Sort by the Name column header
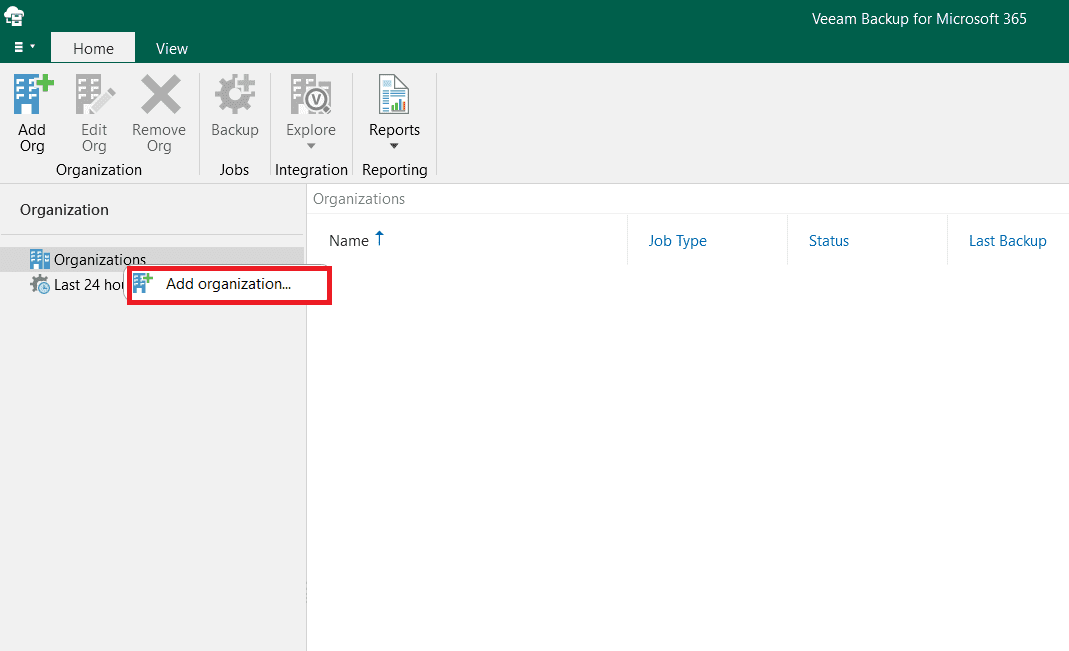The image size is (1069, 651). (349, 241)
